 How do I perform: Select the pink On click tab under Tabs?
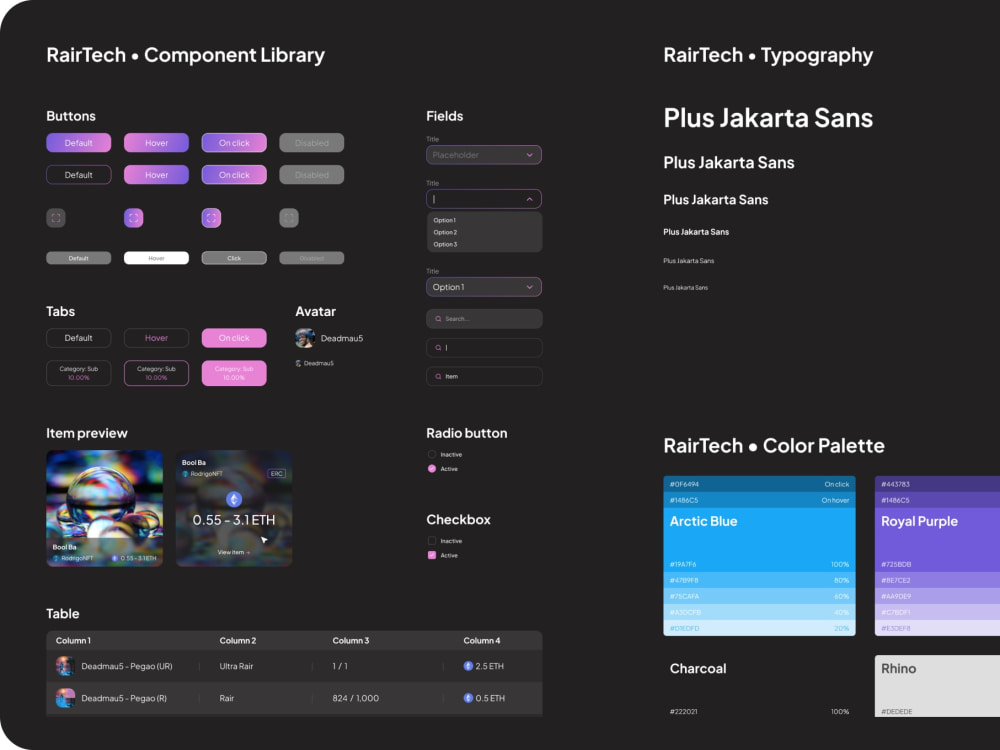coord(234,338)
